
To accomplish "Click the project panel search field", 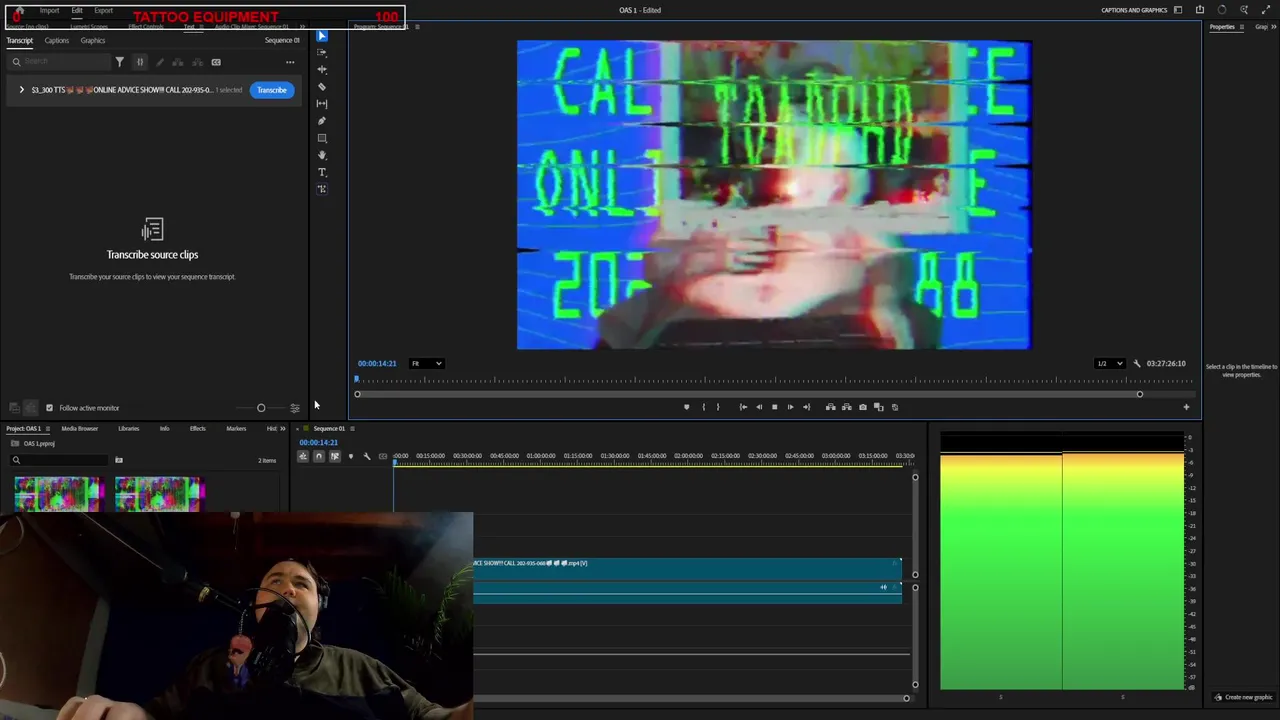I will [x=60, y=460].
